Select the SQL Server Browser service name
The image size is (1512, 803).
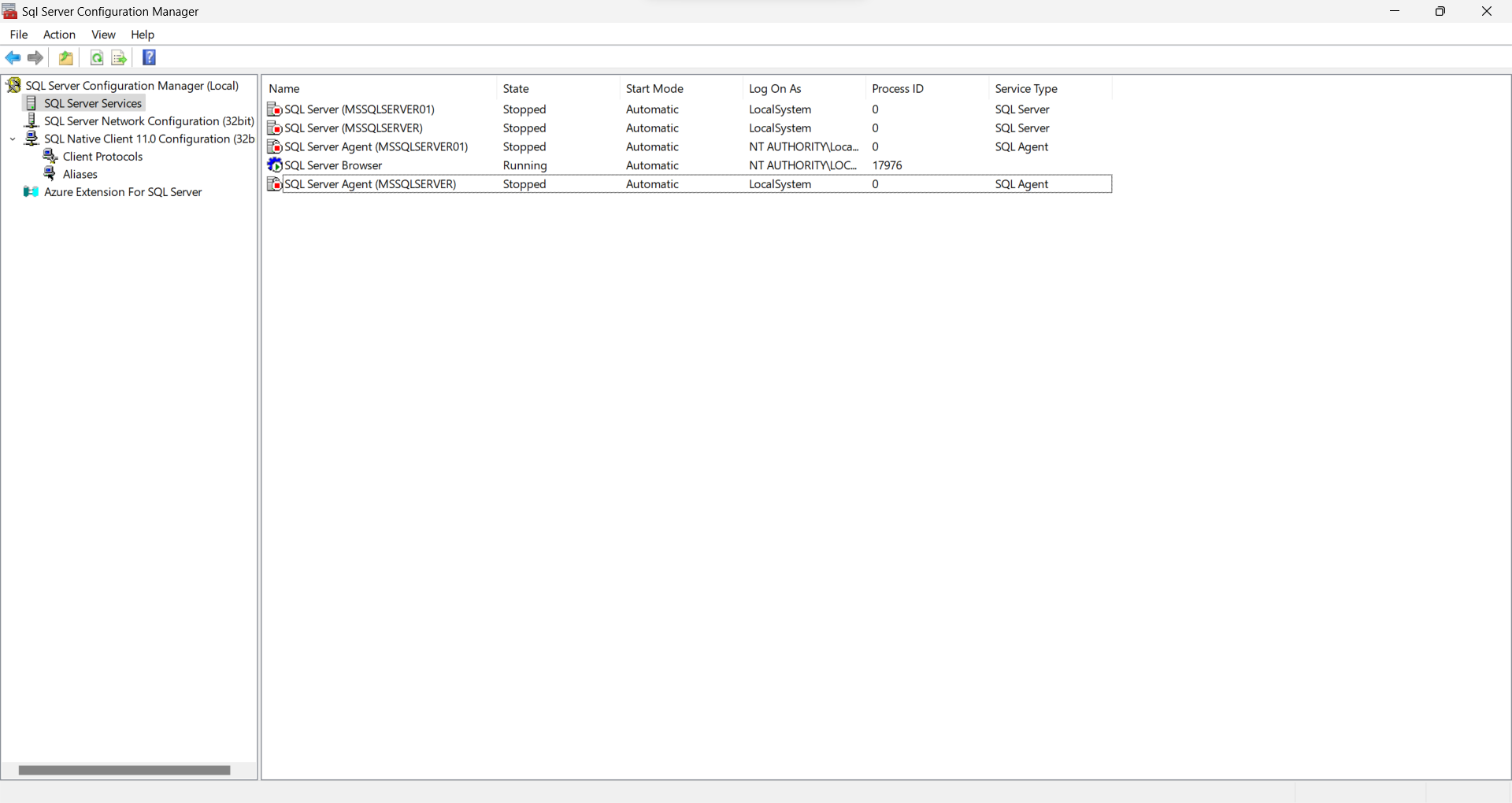click(333, 165)
